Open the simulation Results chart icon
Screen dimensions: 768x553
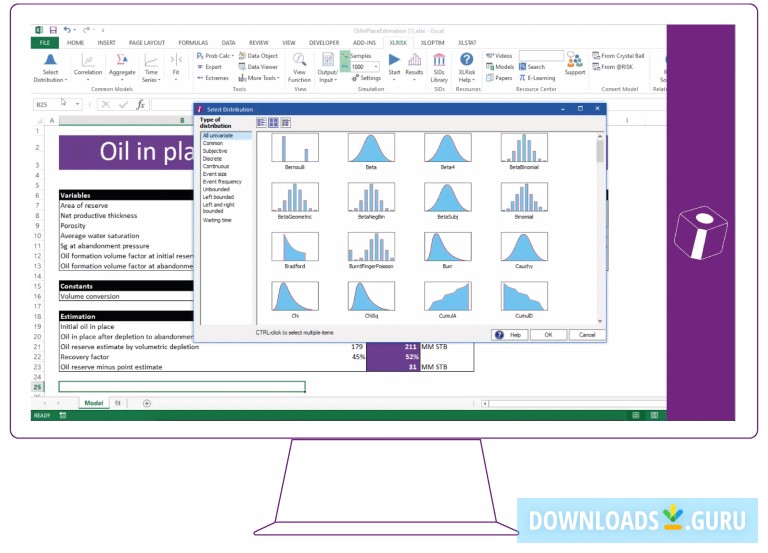(414, 60)
